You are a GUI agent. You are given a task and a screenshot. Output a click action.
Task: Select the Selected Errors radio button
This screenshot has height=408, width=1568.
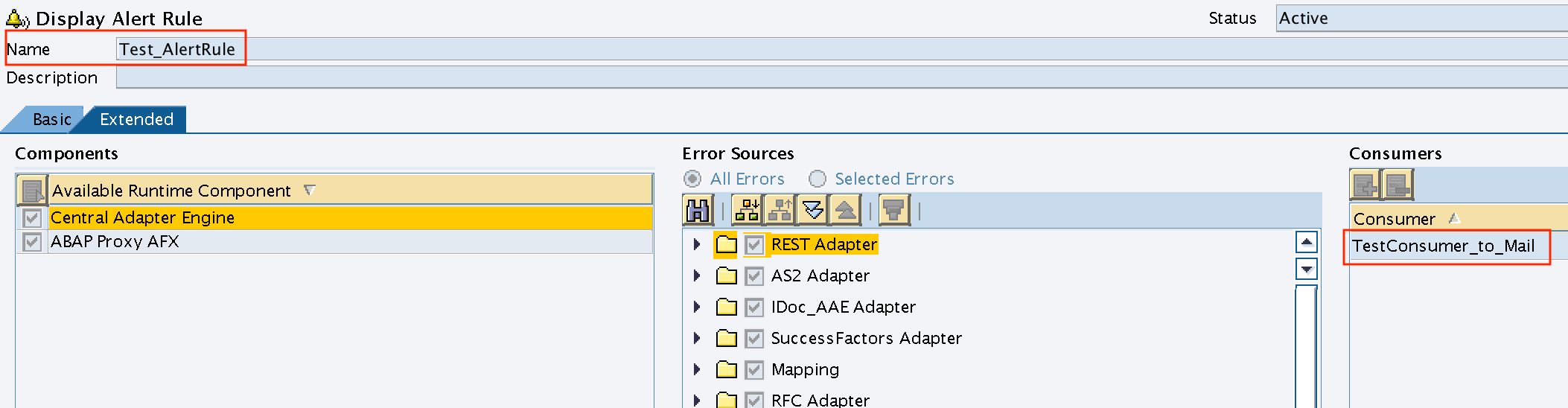818,179
